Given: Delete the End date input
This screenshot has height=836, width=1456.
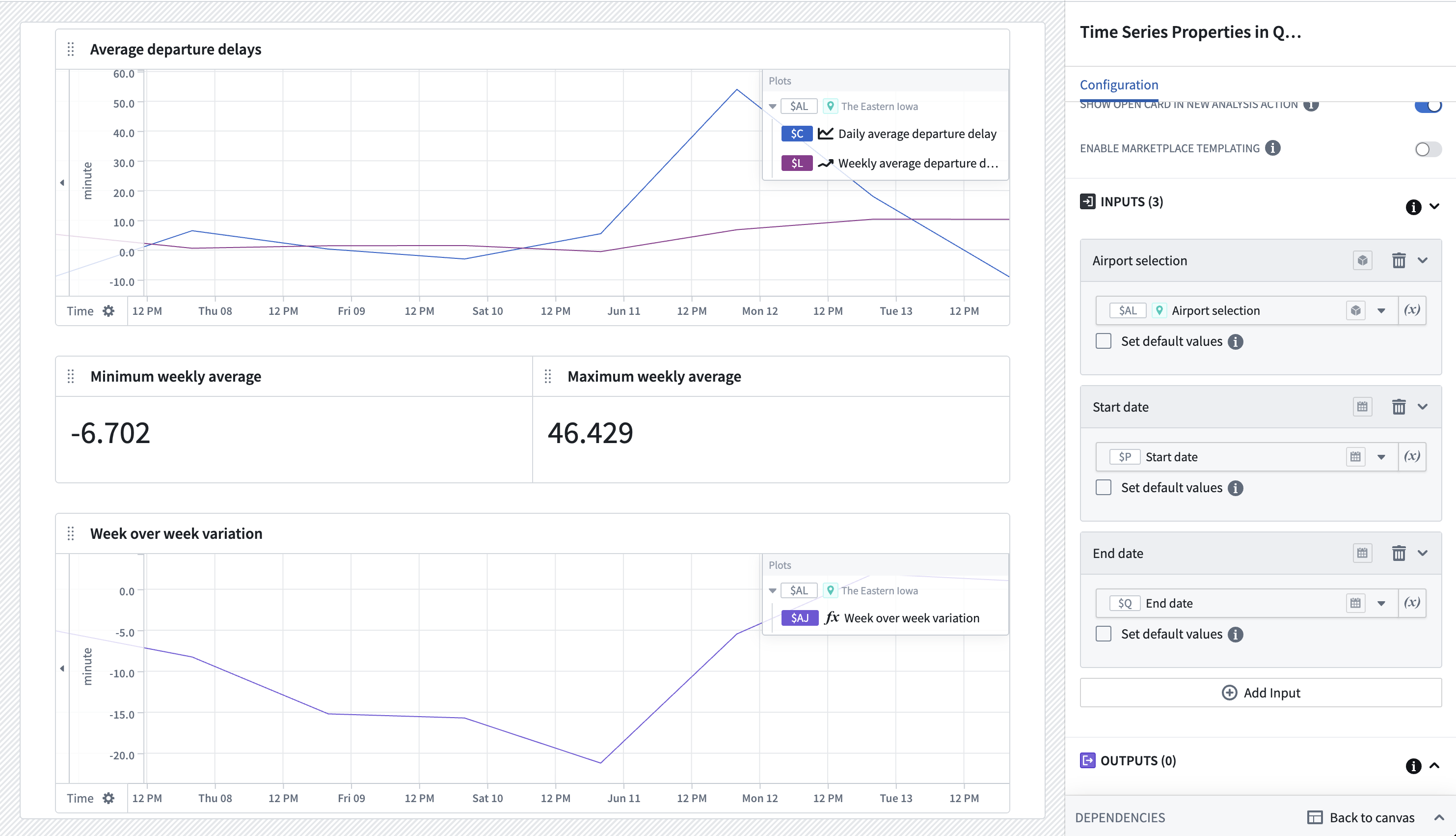Looking at the screenshot, I should (x=1399, y=554).
